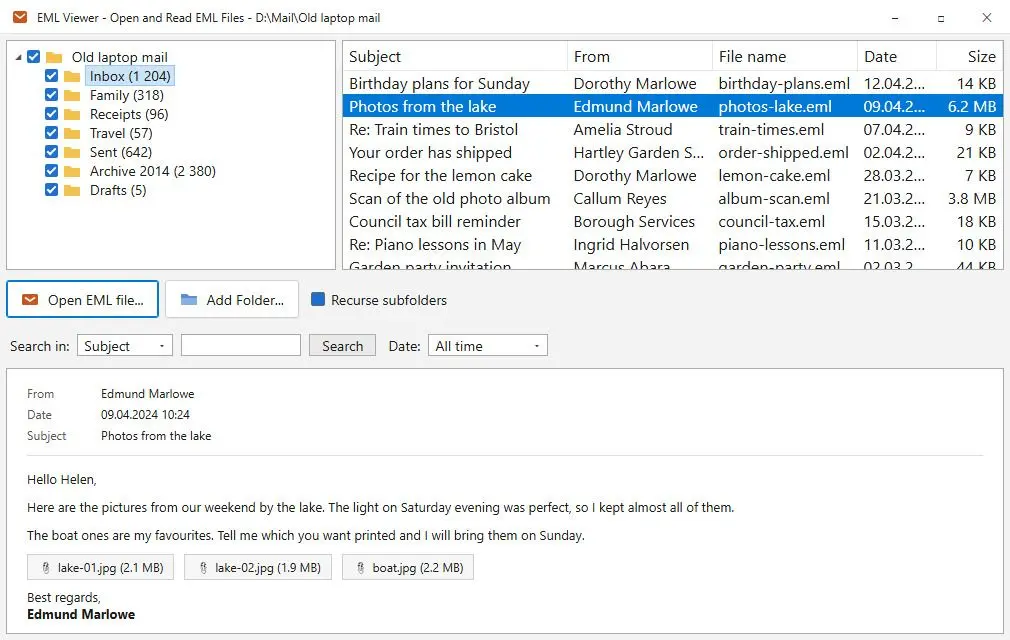
Task: Focus the search text input field
Action: pos(241,345)
